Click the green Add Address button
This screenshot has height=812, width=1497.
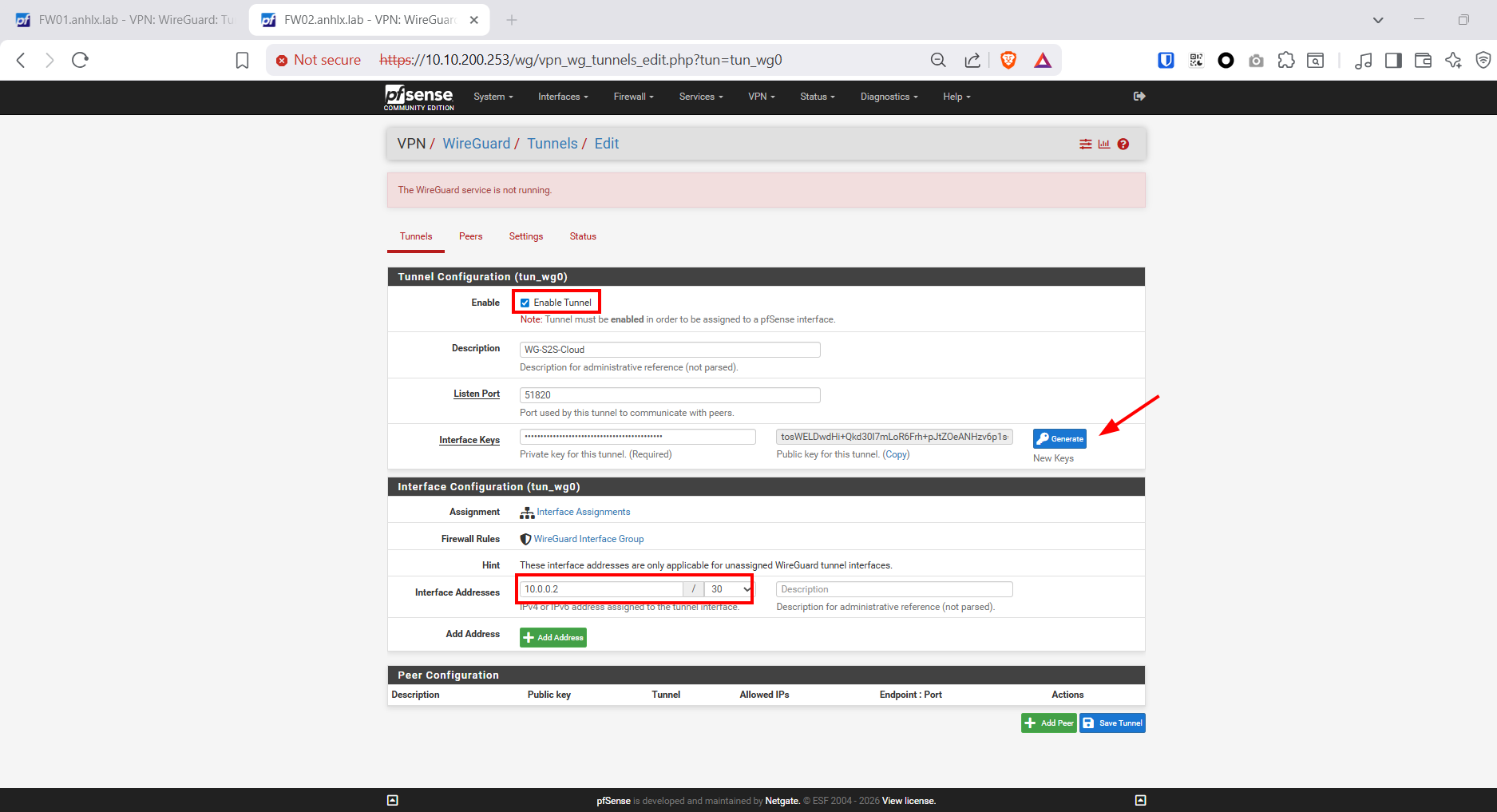pos(553,637)
